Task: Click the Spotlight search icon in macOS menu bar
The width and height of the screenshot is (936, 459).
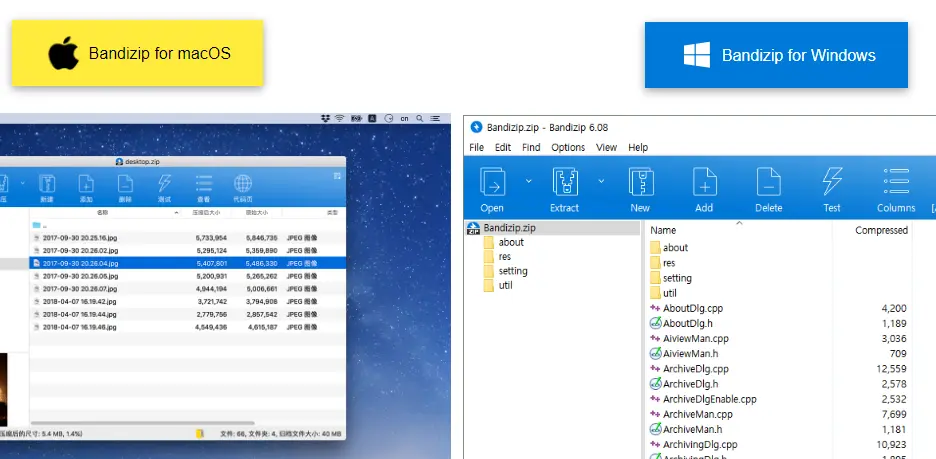Action: pos(420,118)
